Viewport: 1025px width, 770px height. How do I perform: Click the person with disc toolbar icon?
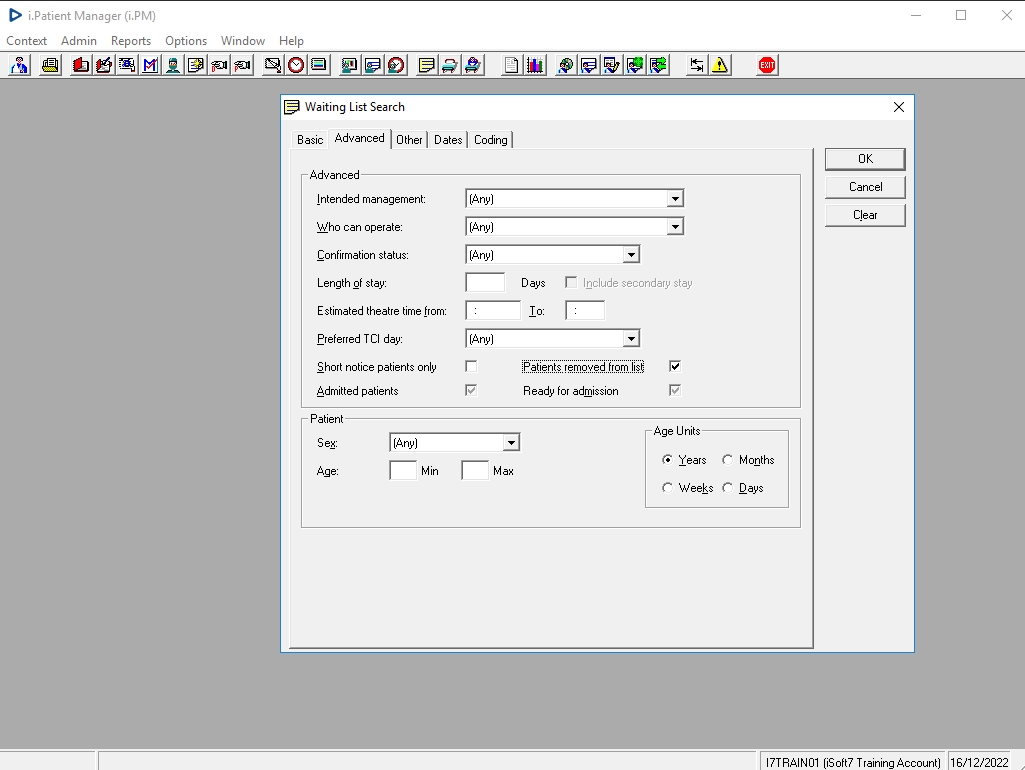(x=565, y=65)
